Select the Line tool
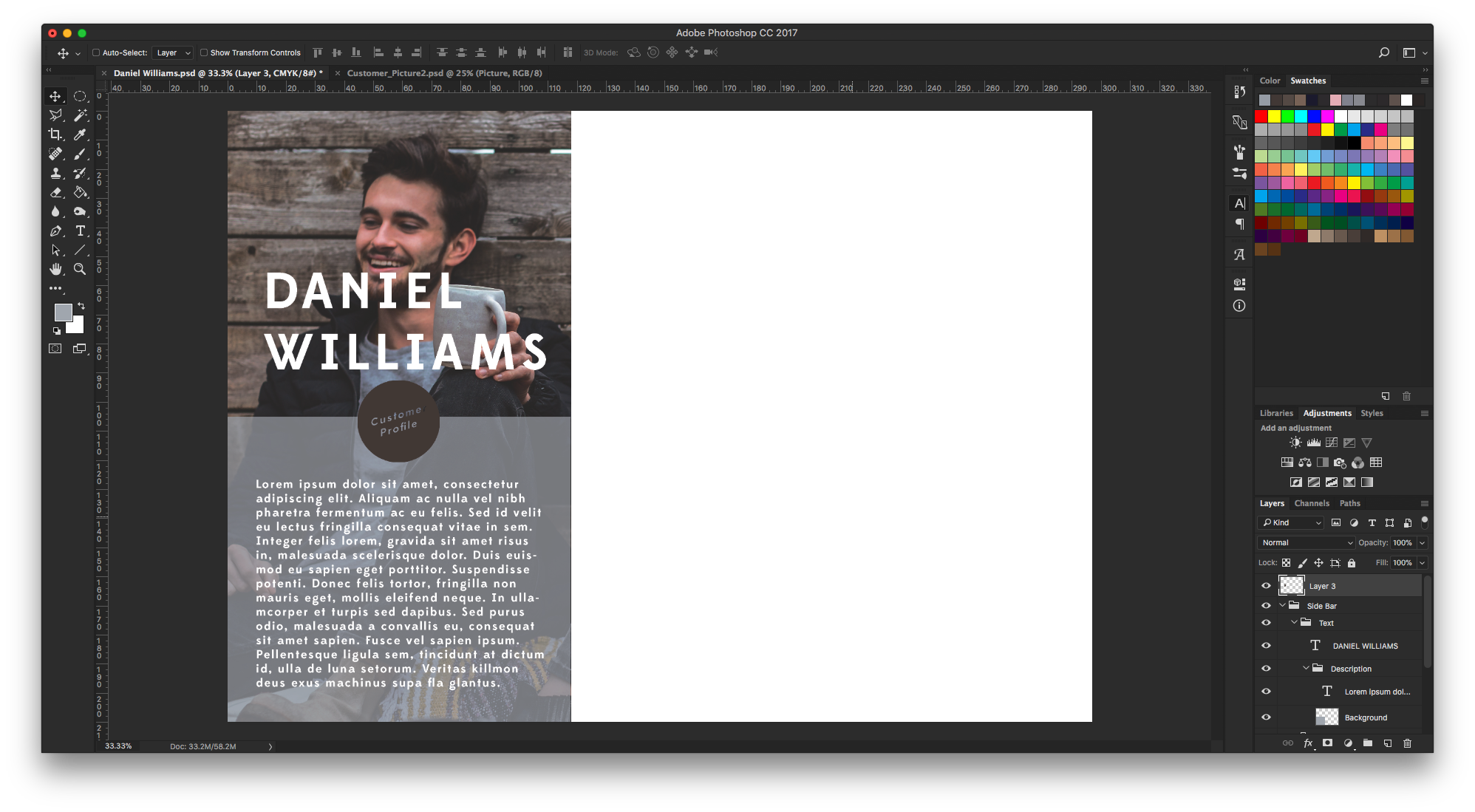 click(80, 250)
